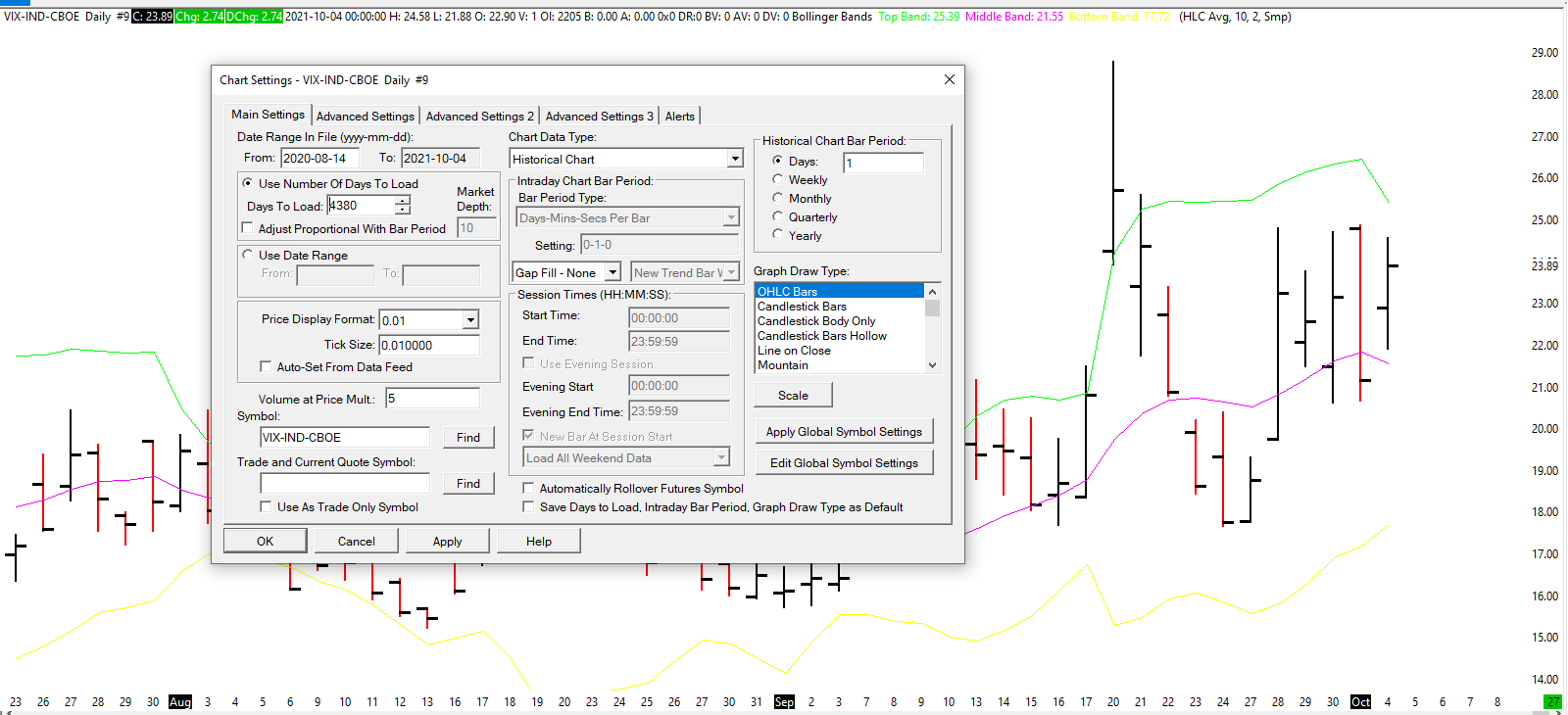
Task: Select Mountain draw type
Action: (839, 364)
